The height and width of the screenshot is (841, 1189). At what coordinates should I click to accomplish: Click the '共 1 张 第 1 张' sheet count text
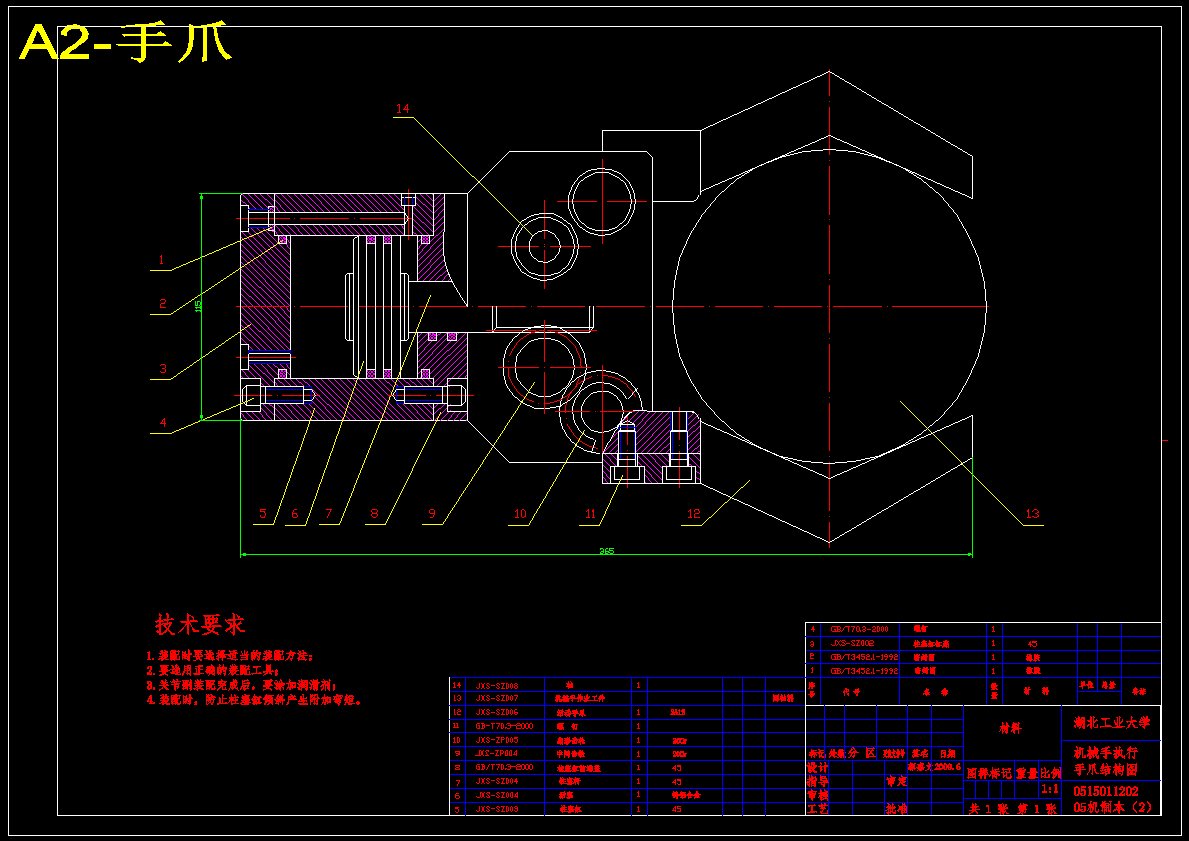pos(1012,809)
